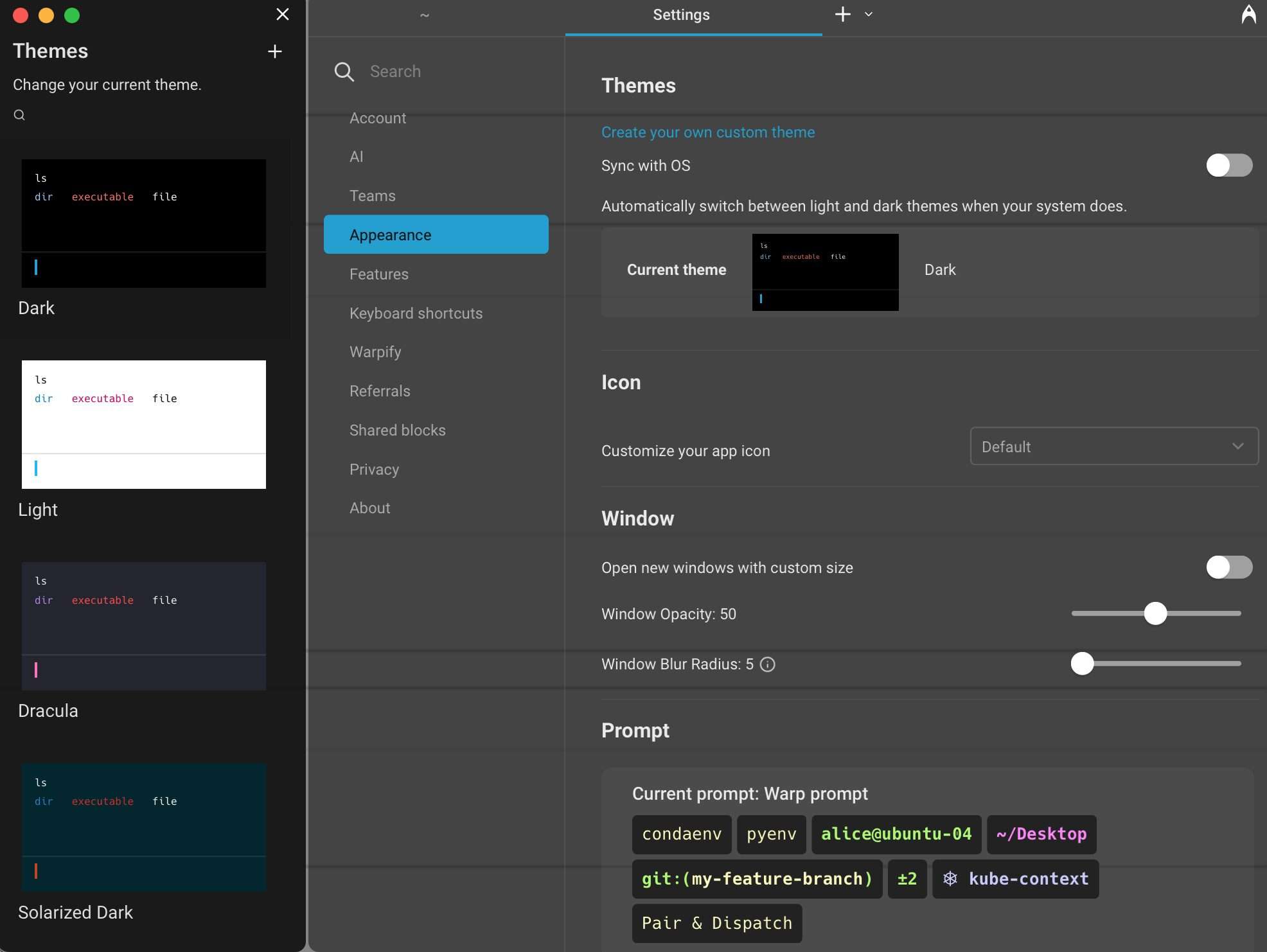Select the Dracula theme thumbnail
The height and width of the screenshot is (952, 1267).
pos(144,626)
